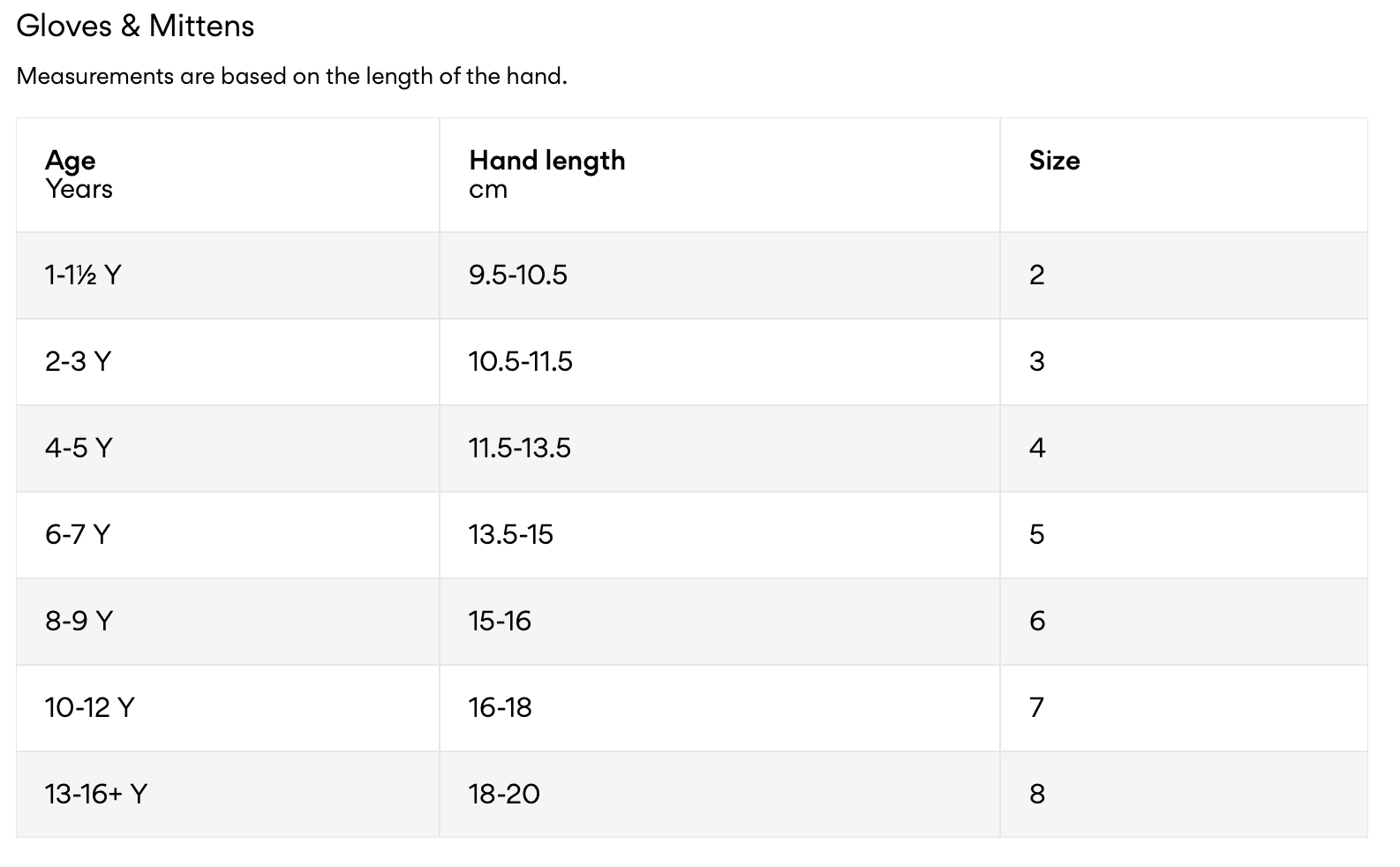The height and width of the screenshot is (867, 1400).
Task: Click the 13.5-15 measurement cell
Action: [x=719, y=535]
